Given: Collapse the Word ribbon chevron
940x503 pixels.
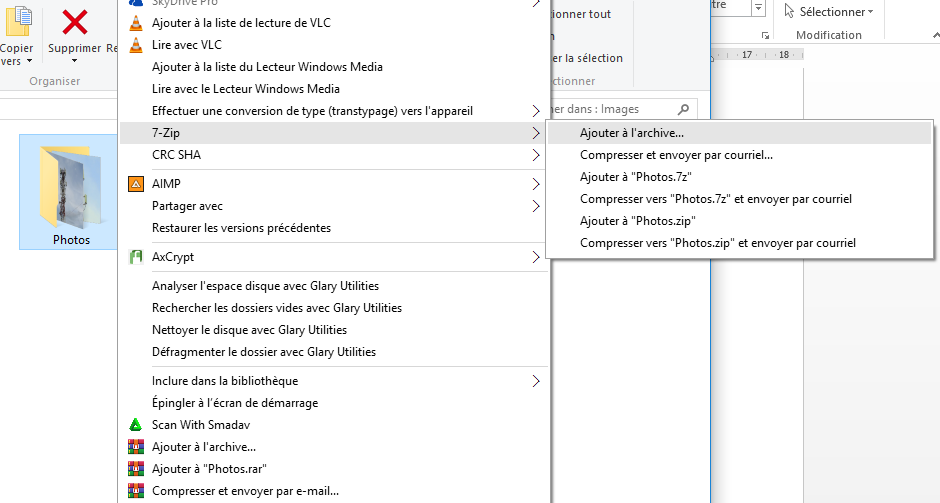Looking at the screenshot, I should 934,37.
